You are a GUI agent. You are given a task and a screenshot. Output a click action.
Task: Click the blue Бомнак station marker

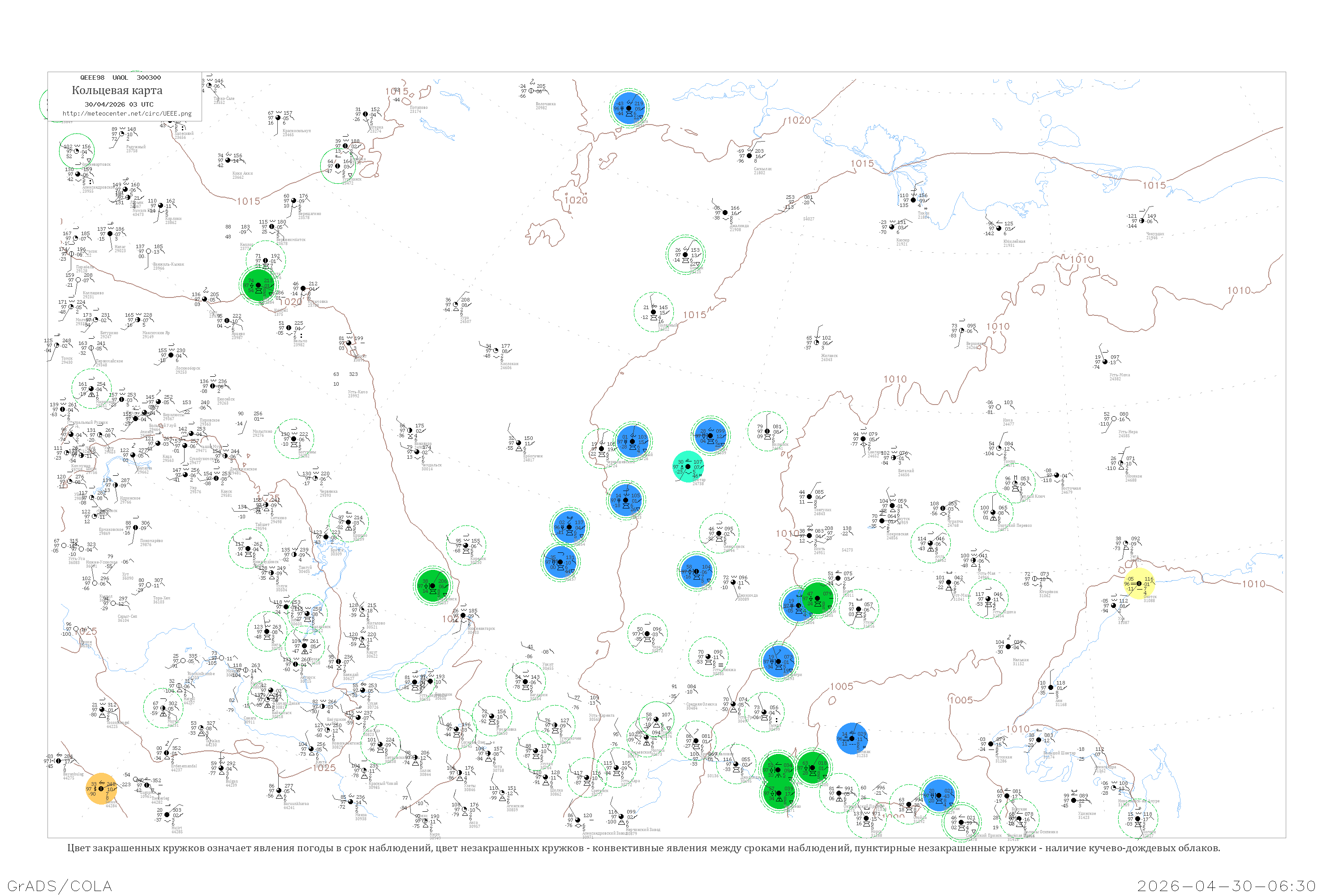[x=852, y=738]
